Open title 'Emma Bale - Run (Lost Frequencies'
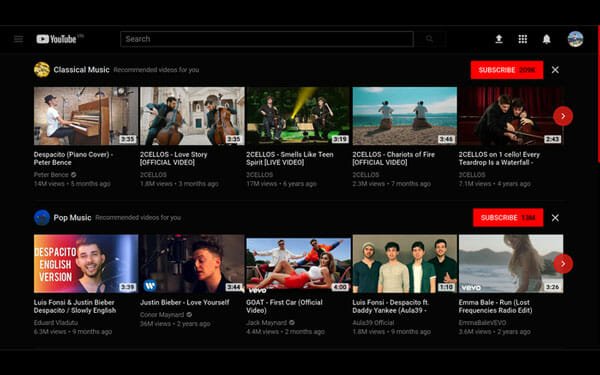 point(496,306)
